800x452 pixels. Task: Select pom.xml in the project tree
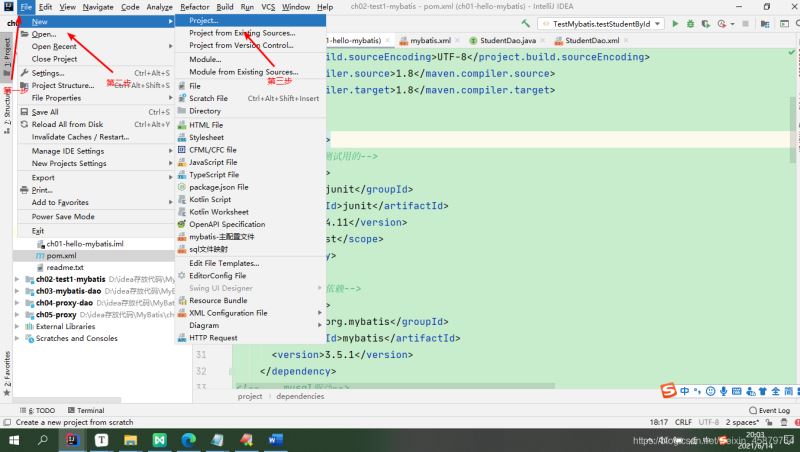click(x=61, y=255)
